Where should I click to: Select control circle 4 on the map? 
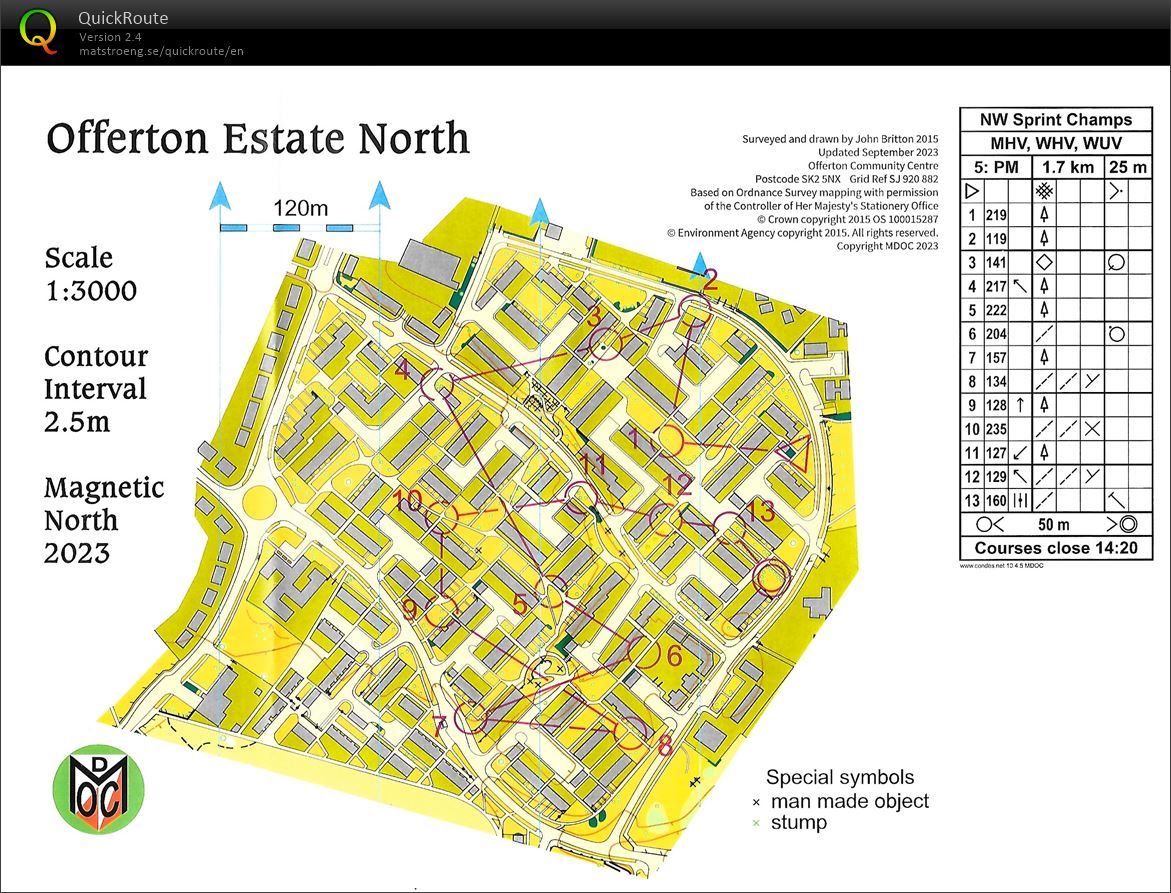click(x=438, y=384)
